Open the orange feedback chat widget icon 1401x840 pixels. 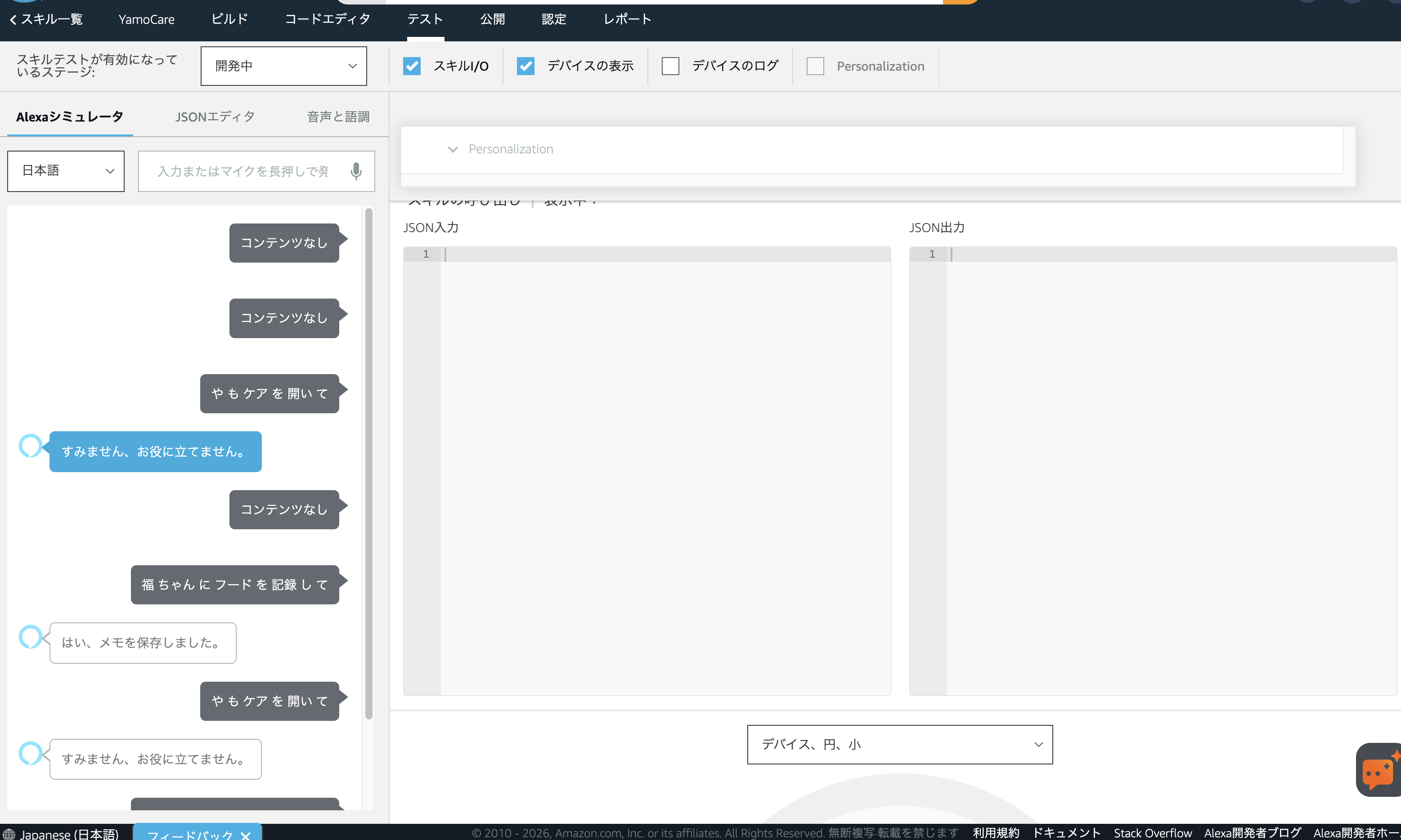pos(1379,770)
